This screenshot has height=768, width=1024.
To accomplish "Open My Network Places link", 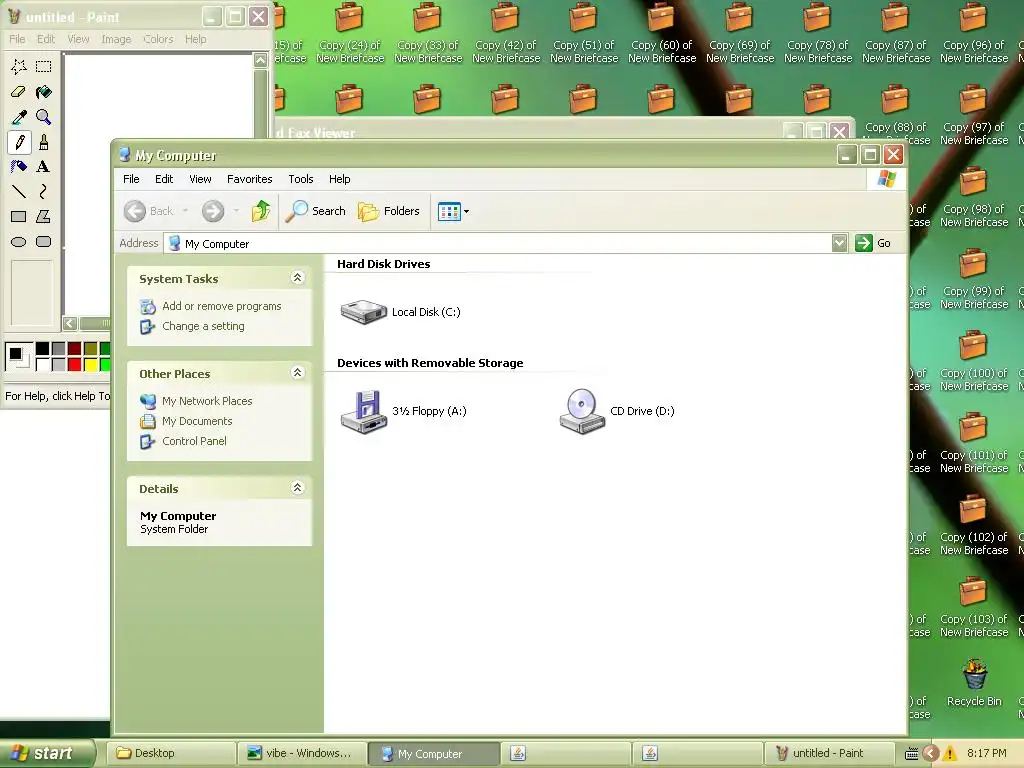I will click(x=207, y=401).
